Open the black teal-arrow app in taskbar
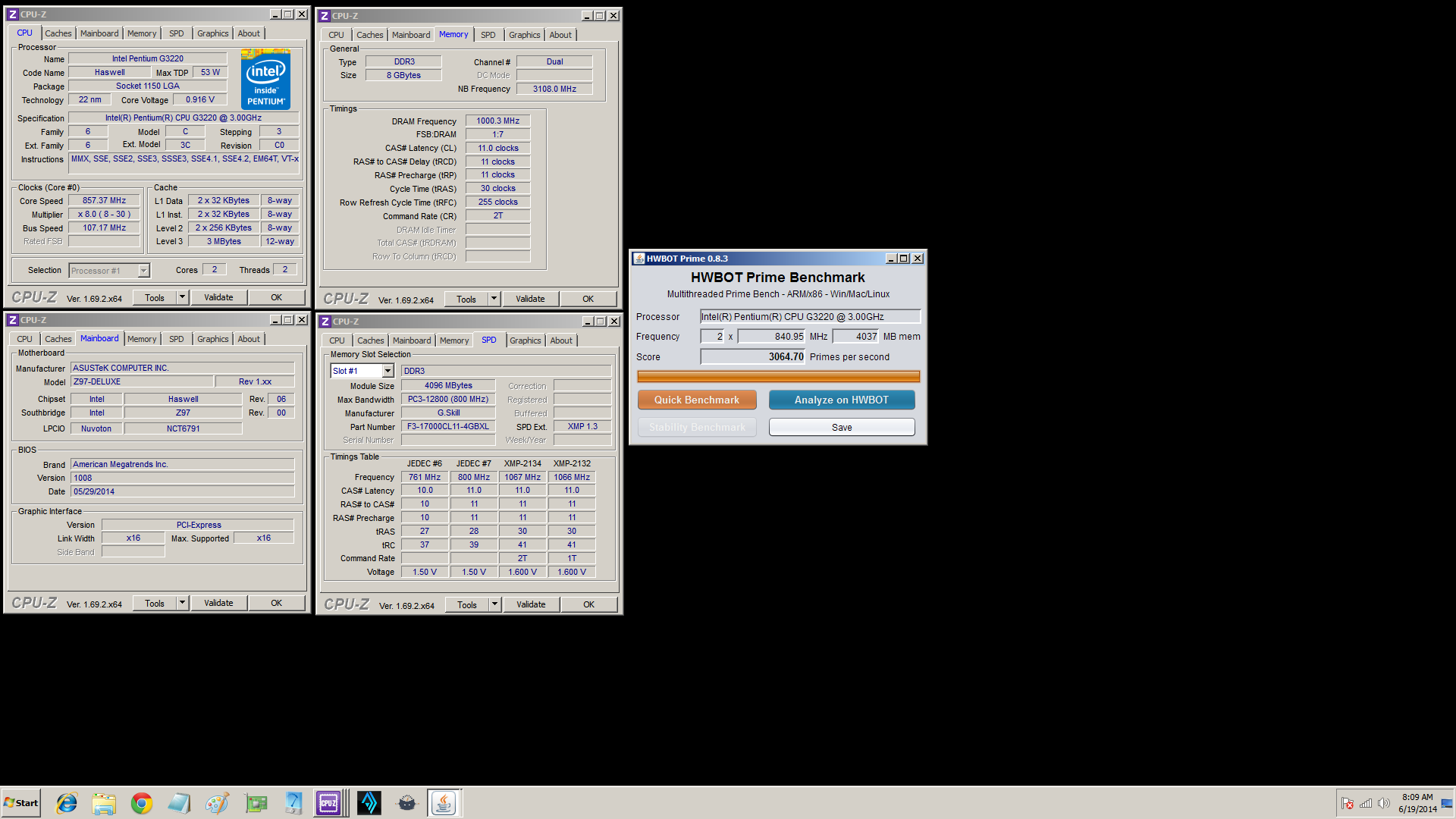 (369, 802)
